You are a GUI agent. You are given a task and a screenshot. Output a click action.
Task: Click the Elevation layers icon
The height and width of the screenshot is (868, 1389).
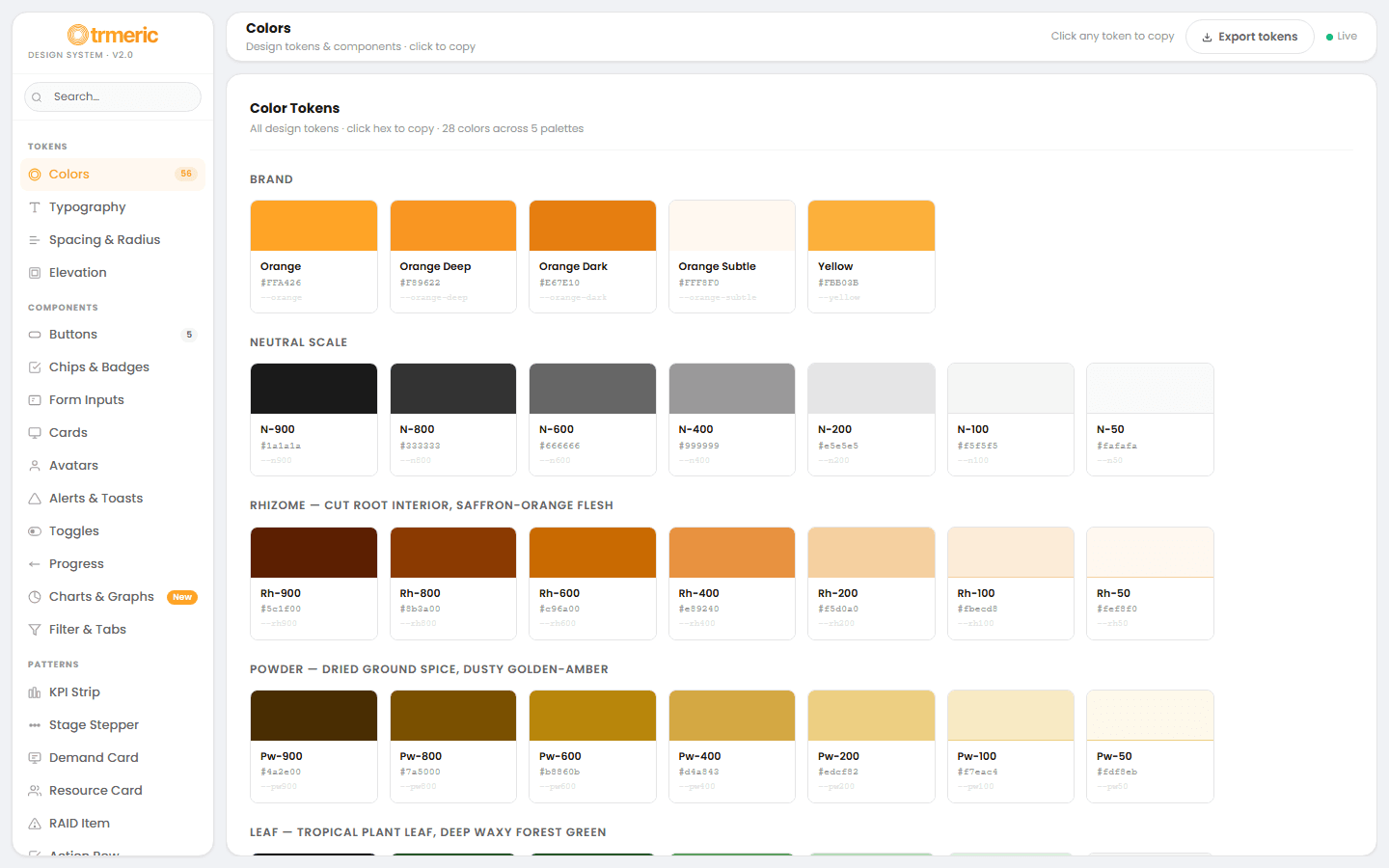pyautogui.click(x=35, y=273)
